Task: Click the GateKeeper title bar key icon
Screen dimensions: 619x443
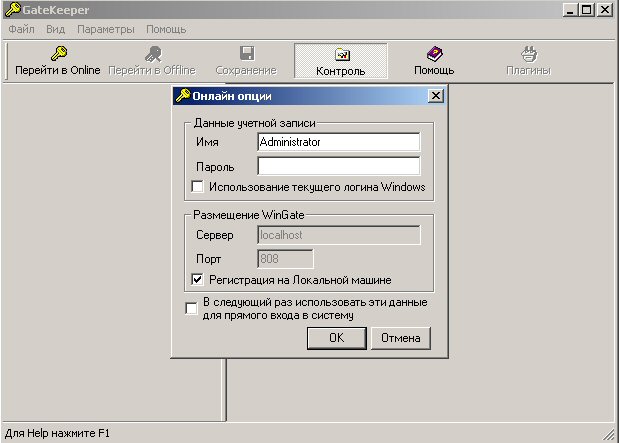Action: pyautogui.click(x=13, y=9)
